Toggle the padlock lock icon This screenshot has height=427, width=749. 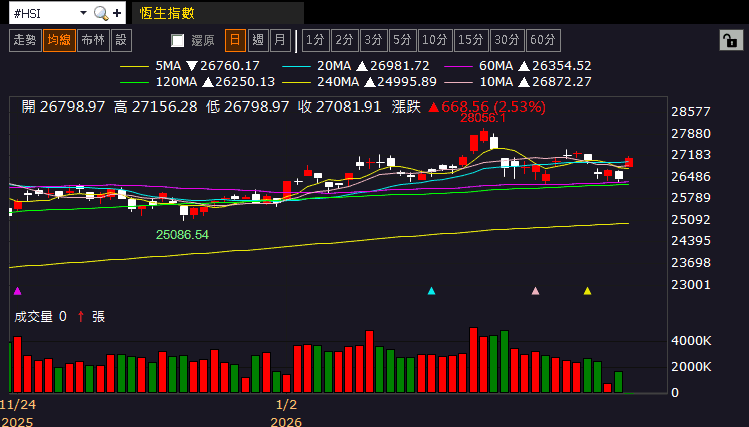(x=731, y=41)
